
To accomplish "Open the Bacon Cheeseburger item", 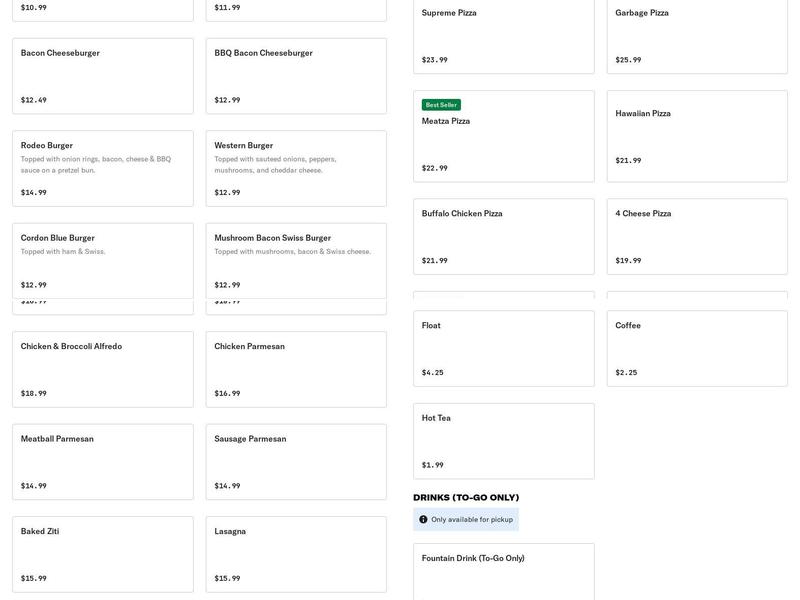I will coord(102,76).
